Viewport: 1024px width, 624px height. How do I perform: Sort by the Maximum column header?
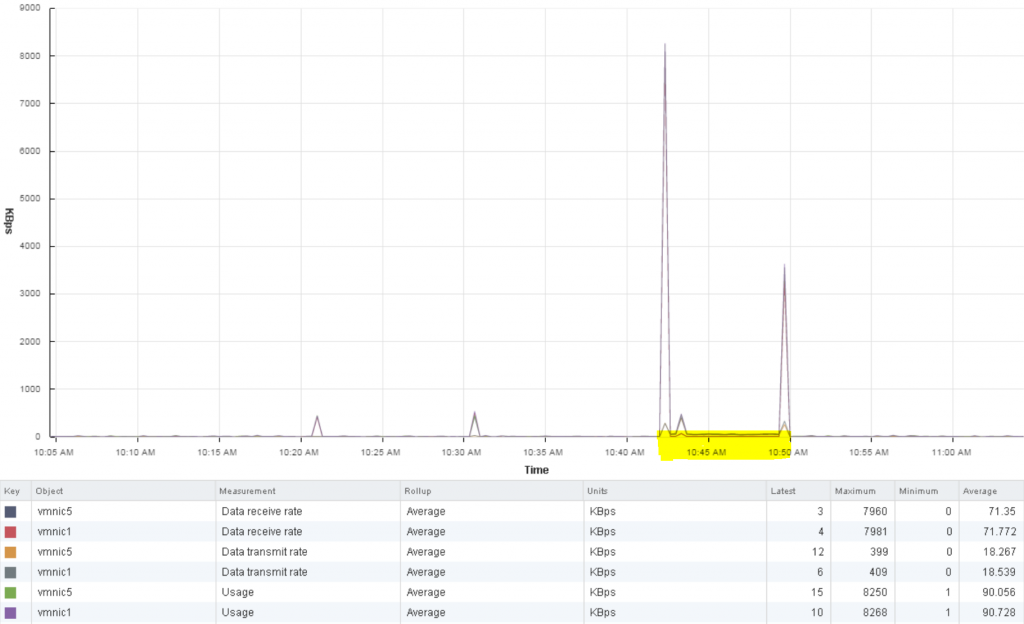854,491
